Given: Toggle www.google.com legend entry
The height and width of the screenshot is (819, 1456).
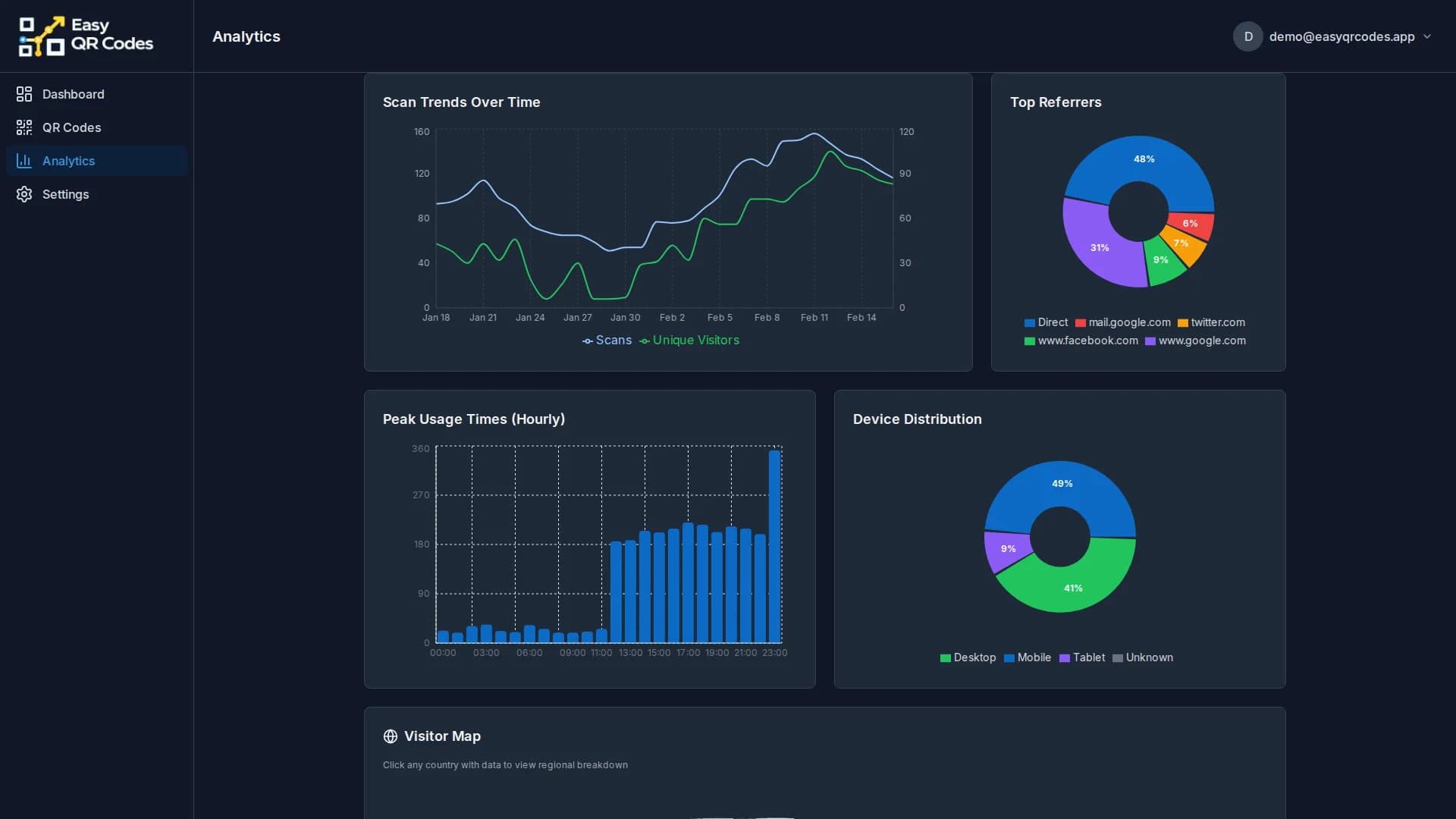Looking at the screenshot, I should point(1195,340).
